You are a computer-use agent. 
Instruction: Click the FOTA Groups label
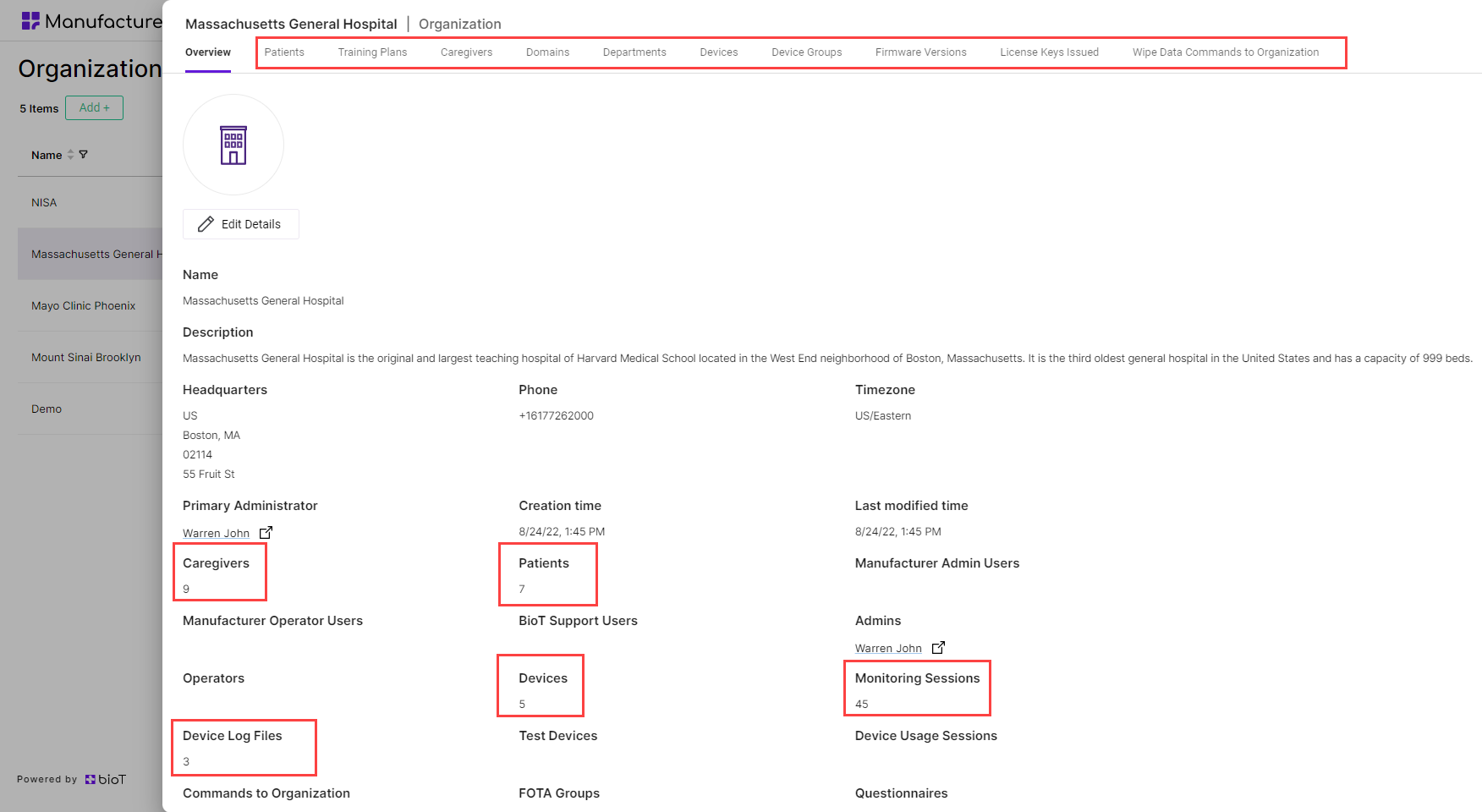559,793
